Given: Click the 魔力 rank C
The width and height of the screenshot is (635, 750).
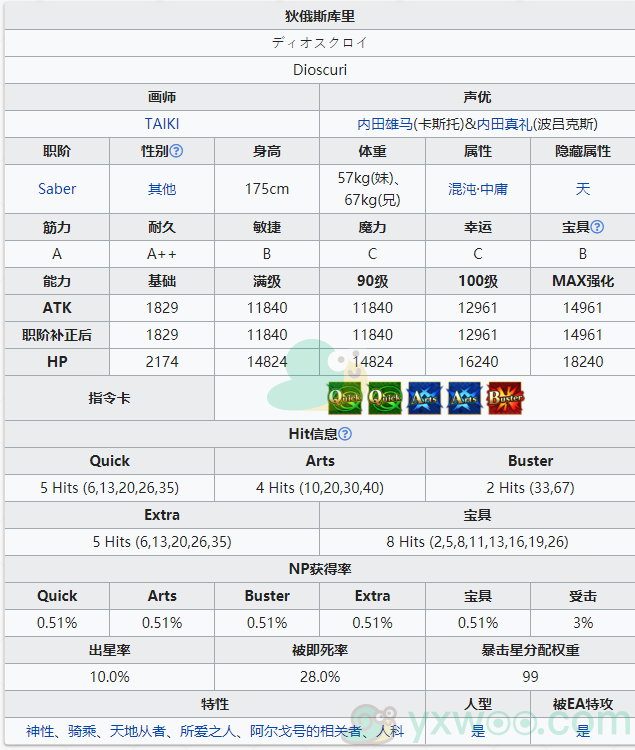Looking at the screenshot, I should coord(372,254).
